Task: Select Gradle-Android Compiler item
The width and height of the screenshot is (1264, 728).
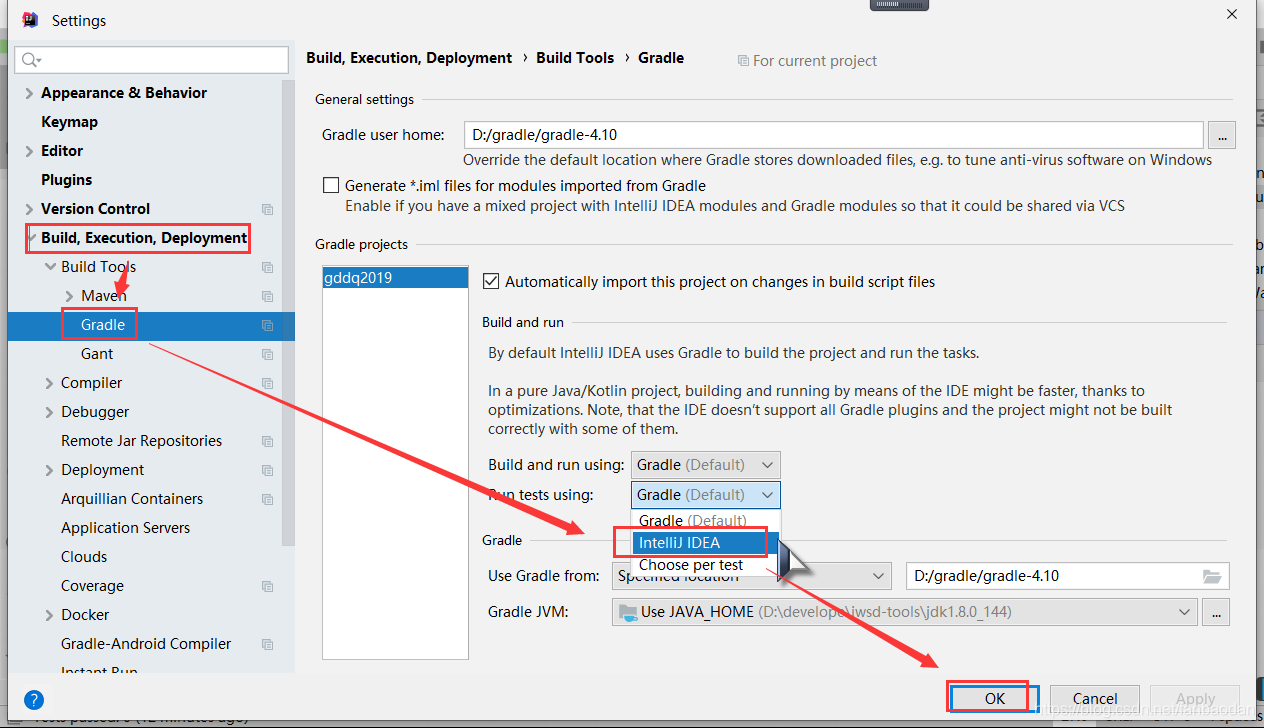Action: point(146,644)
